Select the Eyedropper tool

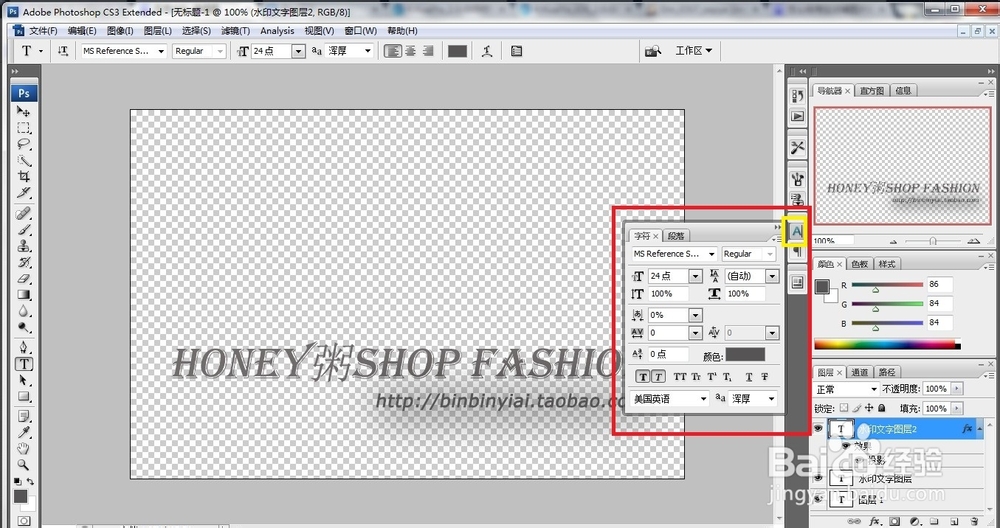point(24,433)
